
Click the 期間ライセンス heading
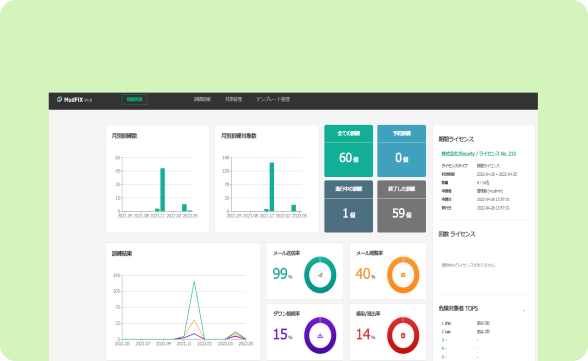[456, 139]
